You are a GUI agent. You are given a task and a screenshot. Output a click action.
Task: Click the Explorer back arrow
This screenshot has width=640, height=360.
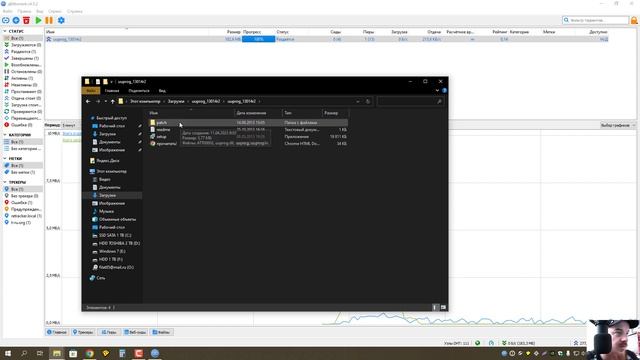pyautogui.click(x=88, y=101)
